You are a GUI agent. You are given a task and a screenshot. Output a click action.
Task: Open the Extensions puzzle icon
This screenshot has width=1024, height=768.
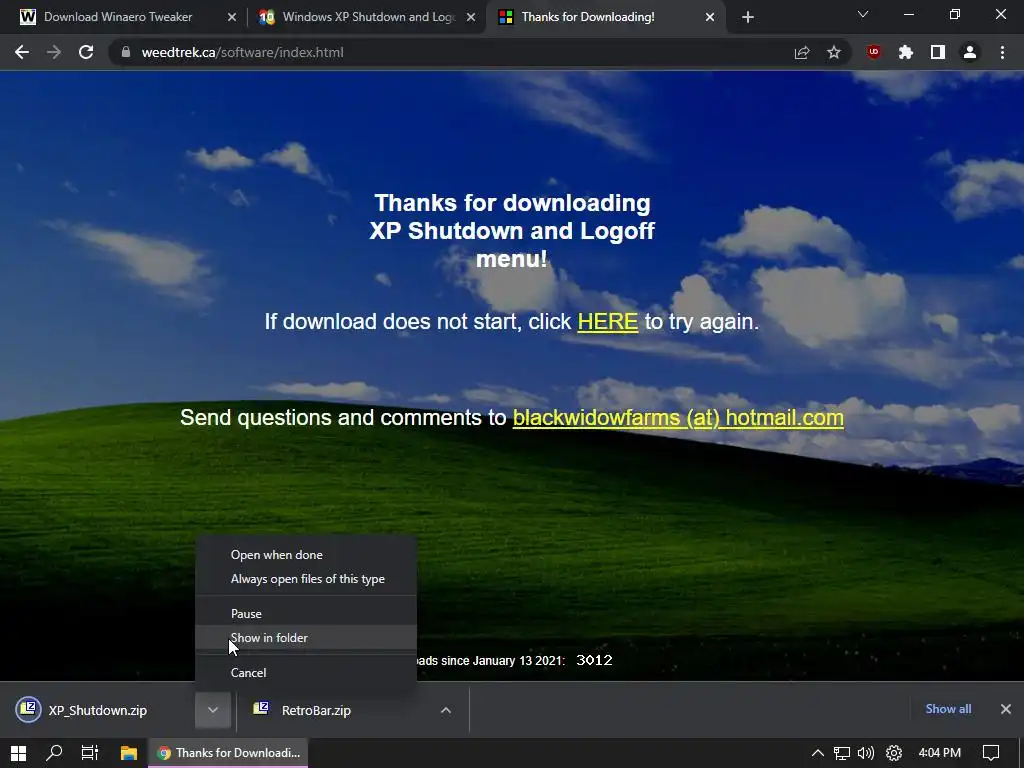point(906,52)
